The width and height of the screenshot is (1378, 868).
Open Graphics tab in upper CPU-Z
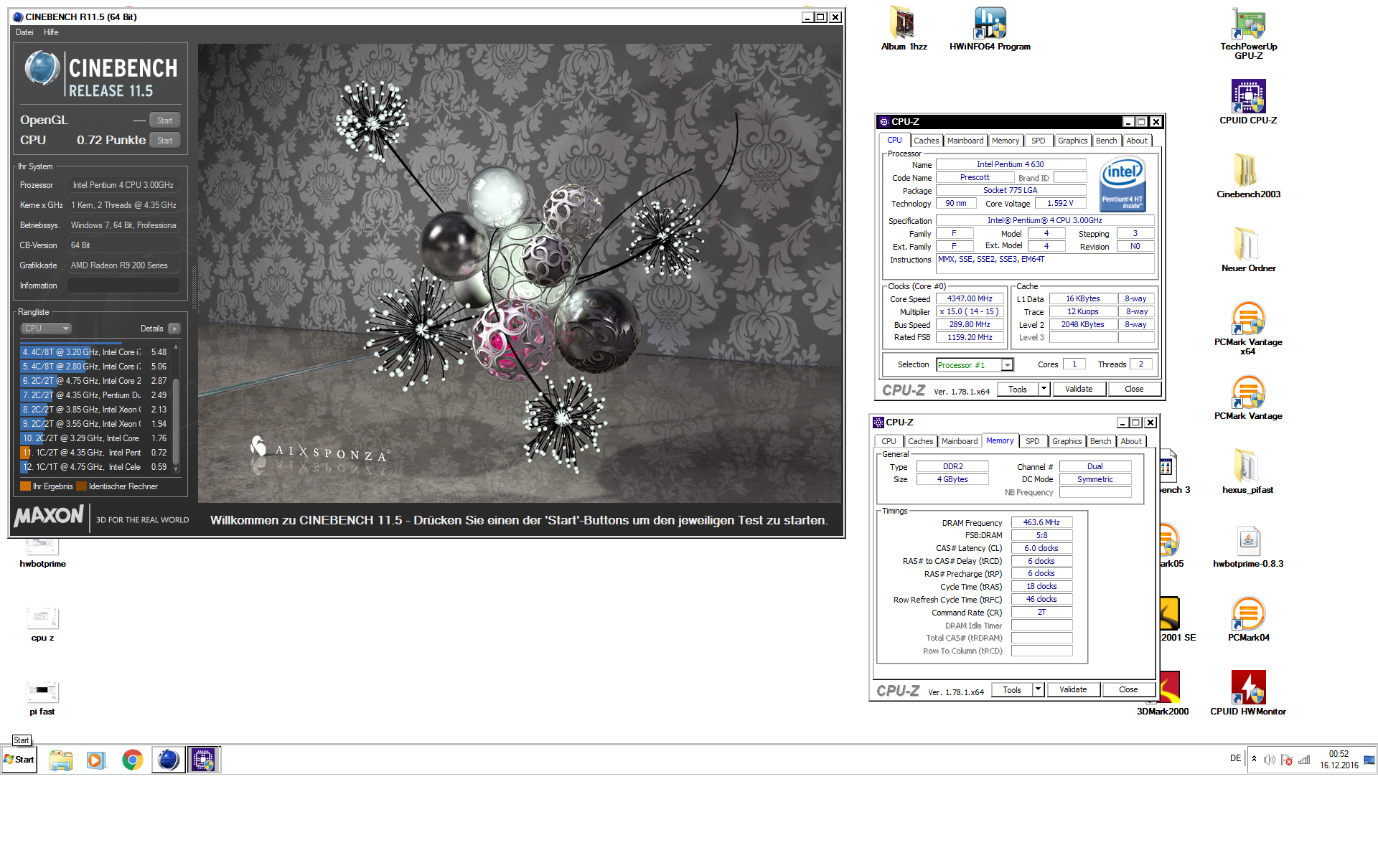[x=1072, y=141]
